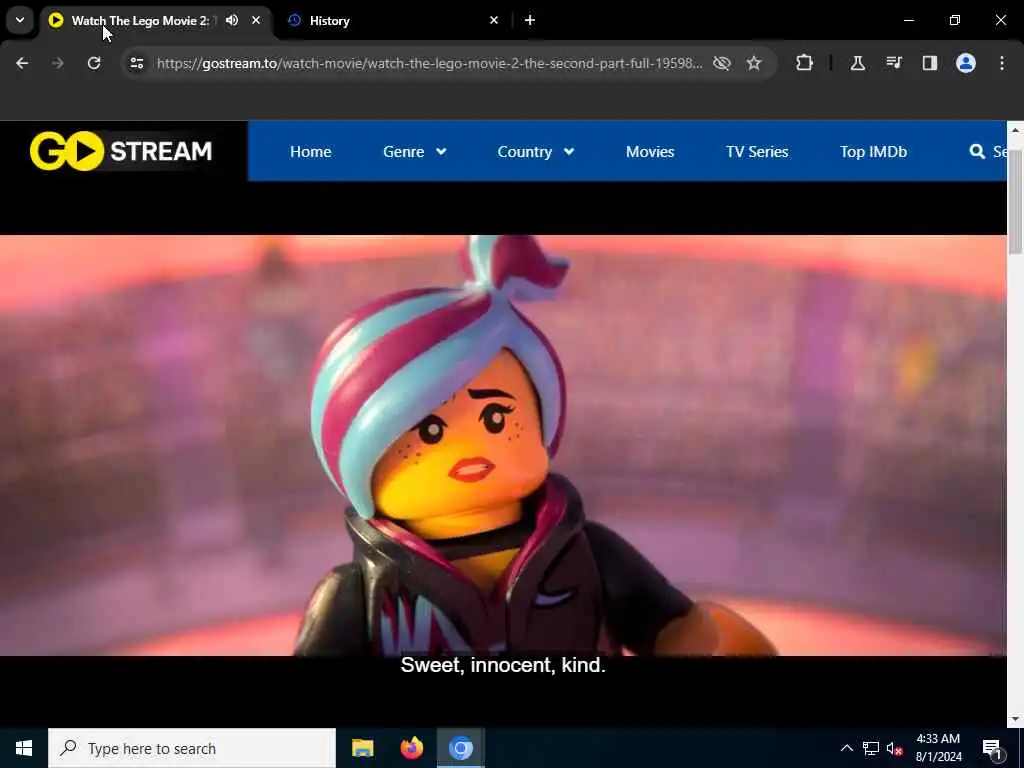Screen dimensions: 1024x768
Task: Click the gostream.to URL in address bar
Action: [x=430, y=63]
